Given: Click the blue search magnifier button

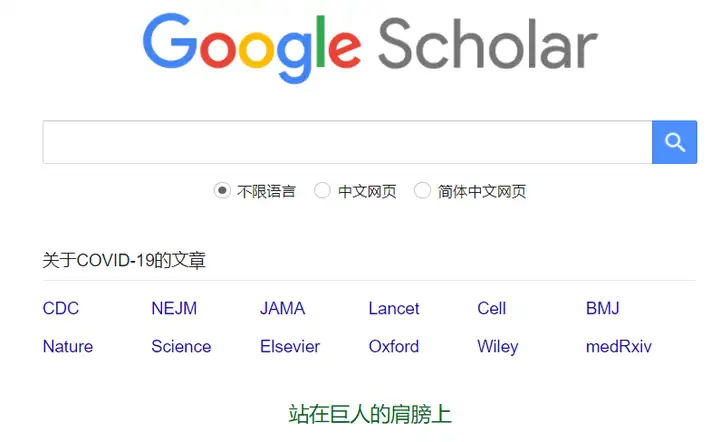Looking at the screenshot, I should coord(674,142).
